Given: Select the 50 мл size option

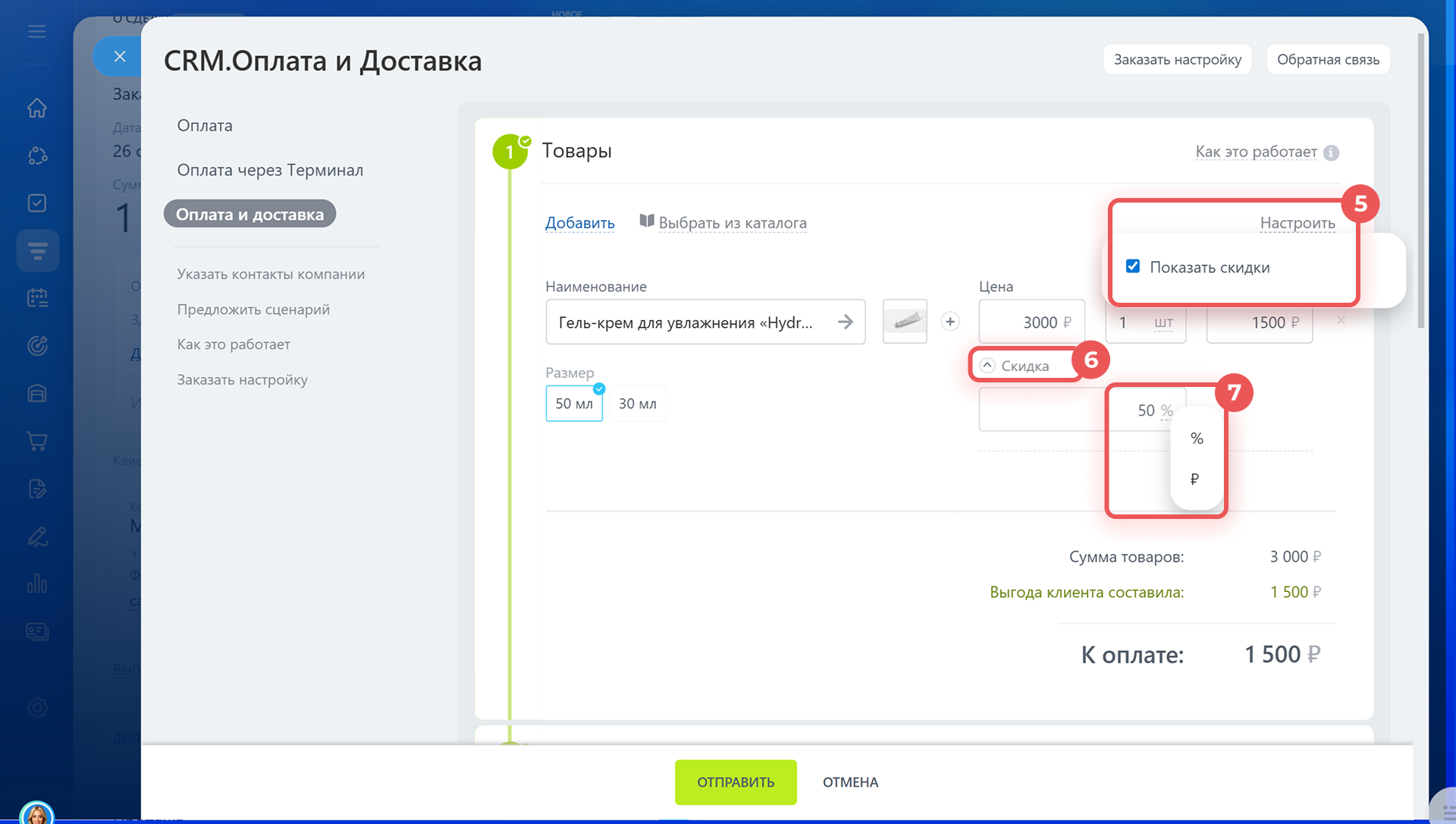Looking at the screenshot, I should 574,404.
